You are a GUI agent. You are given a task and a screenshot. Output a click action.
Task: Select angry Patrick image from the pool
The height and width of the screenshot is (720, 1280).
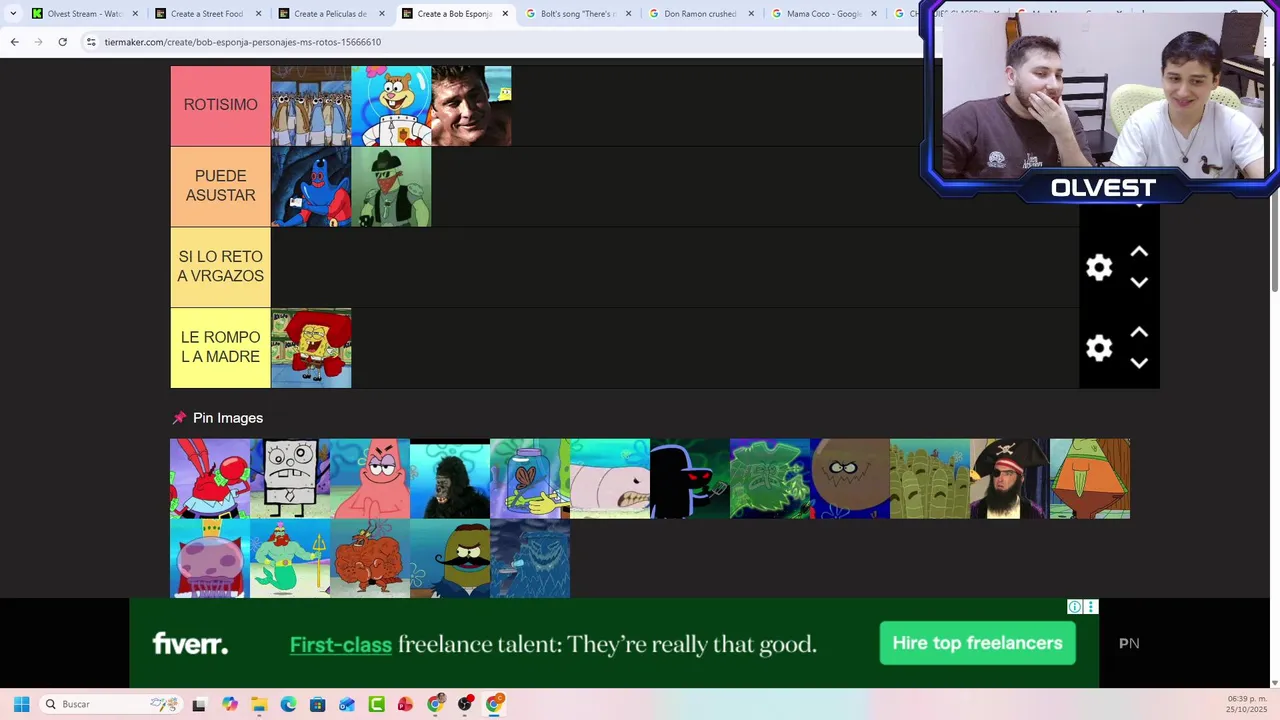click(x=370, y=479)
